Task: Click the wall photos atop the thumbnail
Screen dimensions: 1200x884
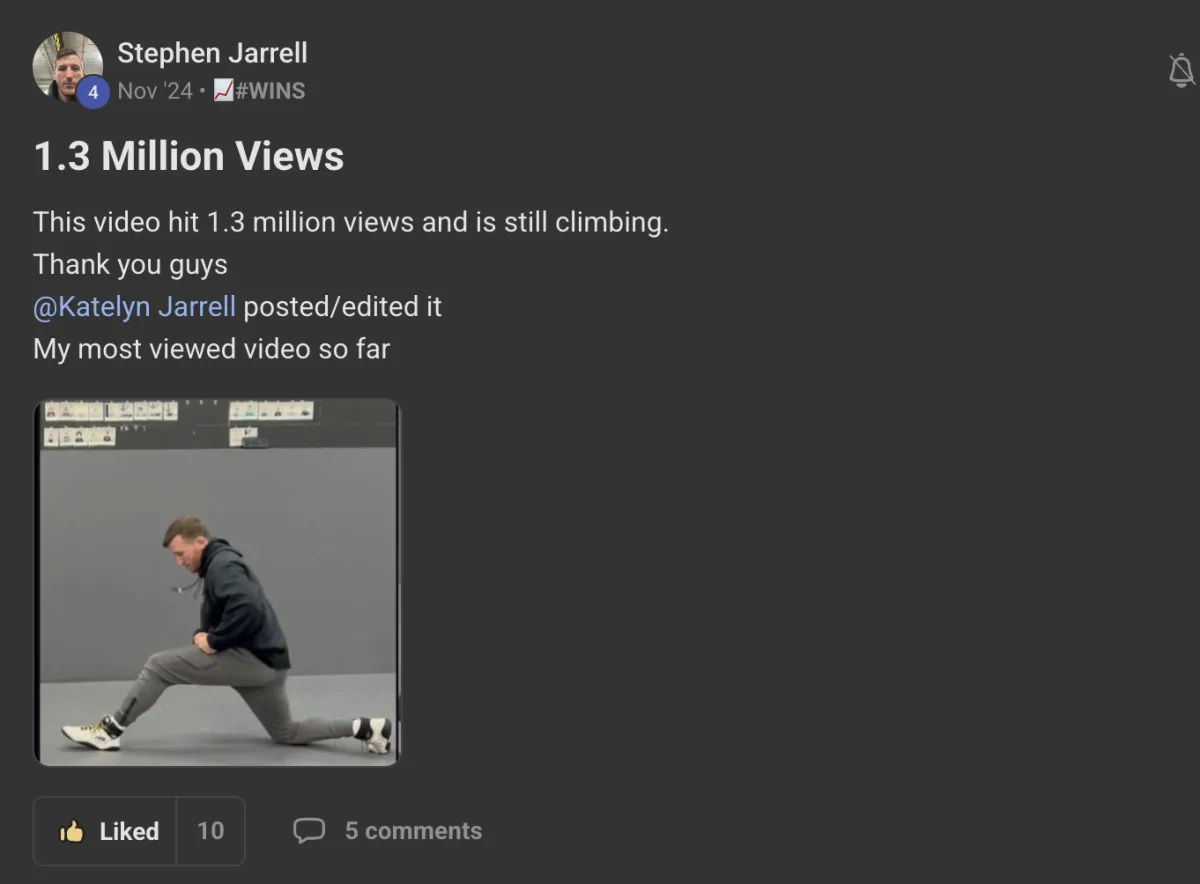Action: click(180, 422)
